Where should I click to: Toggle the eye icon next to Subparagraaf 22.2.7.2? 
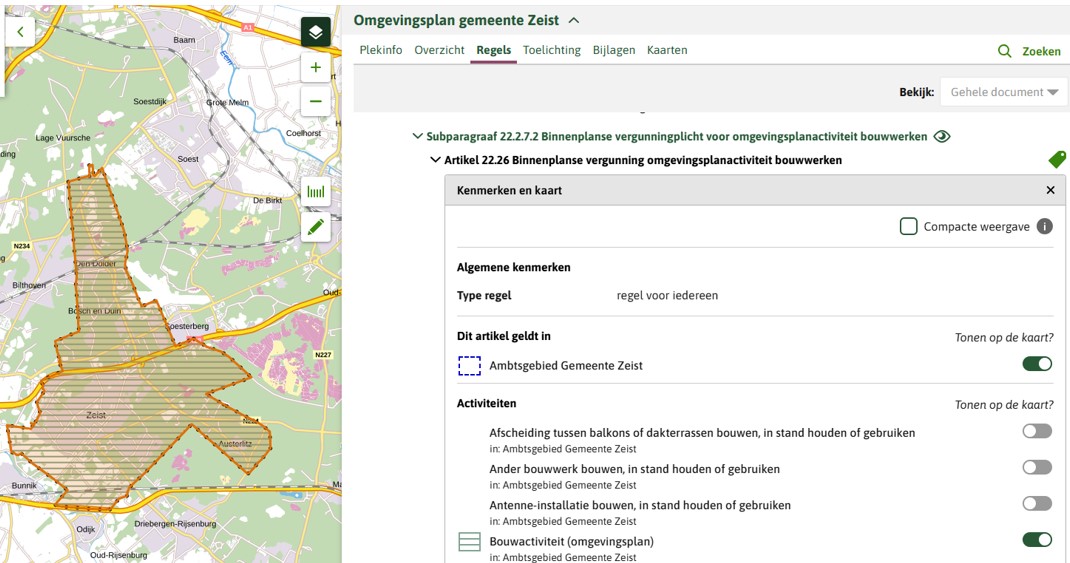941,137
